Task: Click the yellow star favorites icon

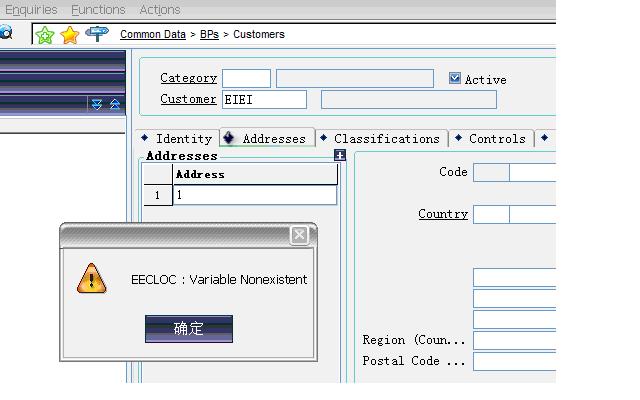Action: [x=70, y=35]
